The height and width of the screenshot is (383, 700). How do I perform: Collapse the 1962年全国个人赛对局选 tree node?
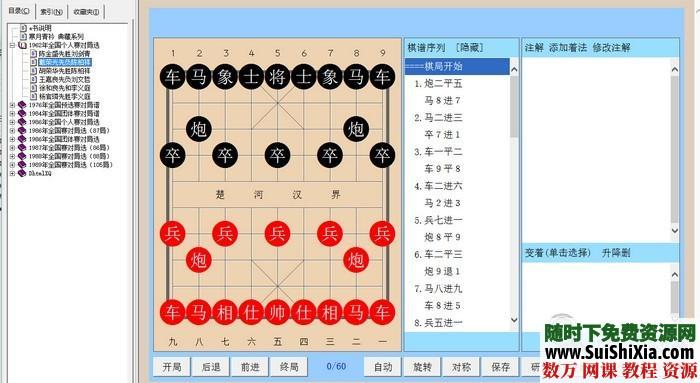(12, 45)
